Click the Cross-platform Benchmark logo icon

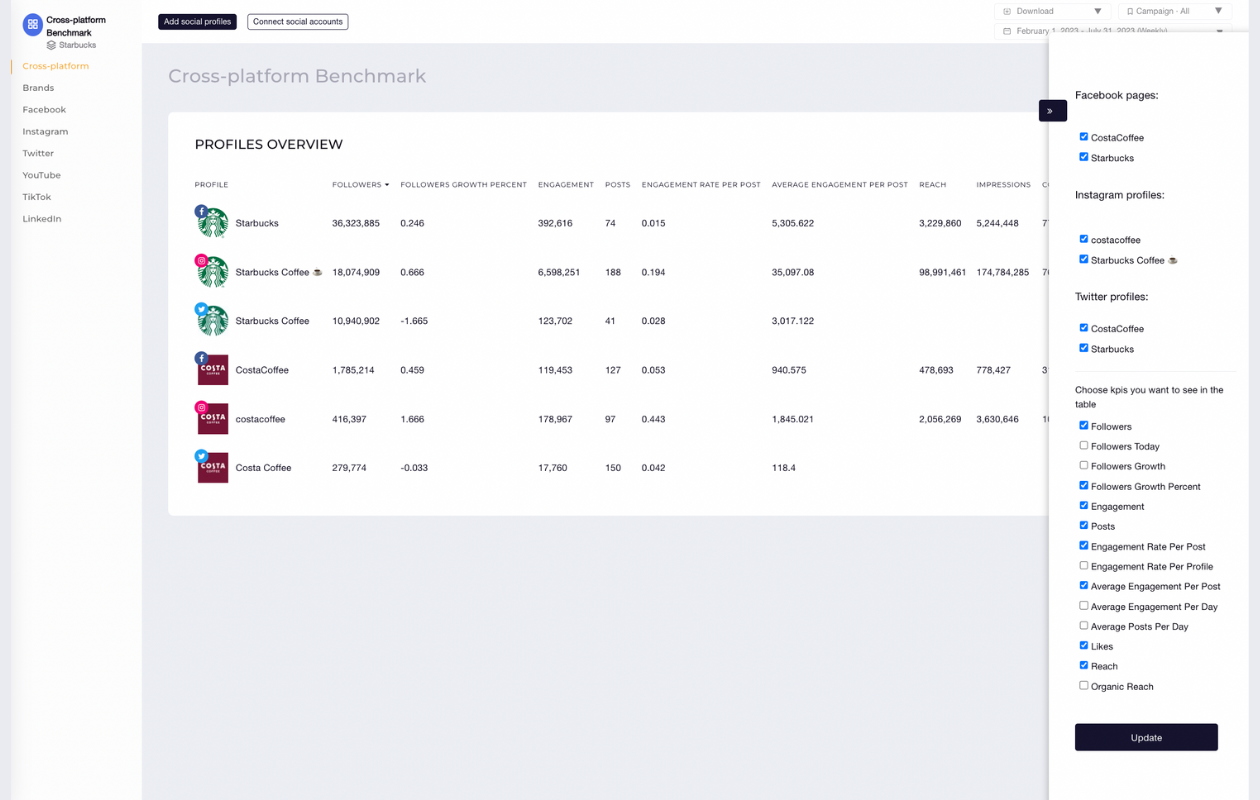pos(33,24)
